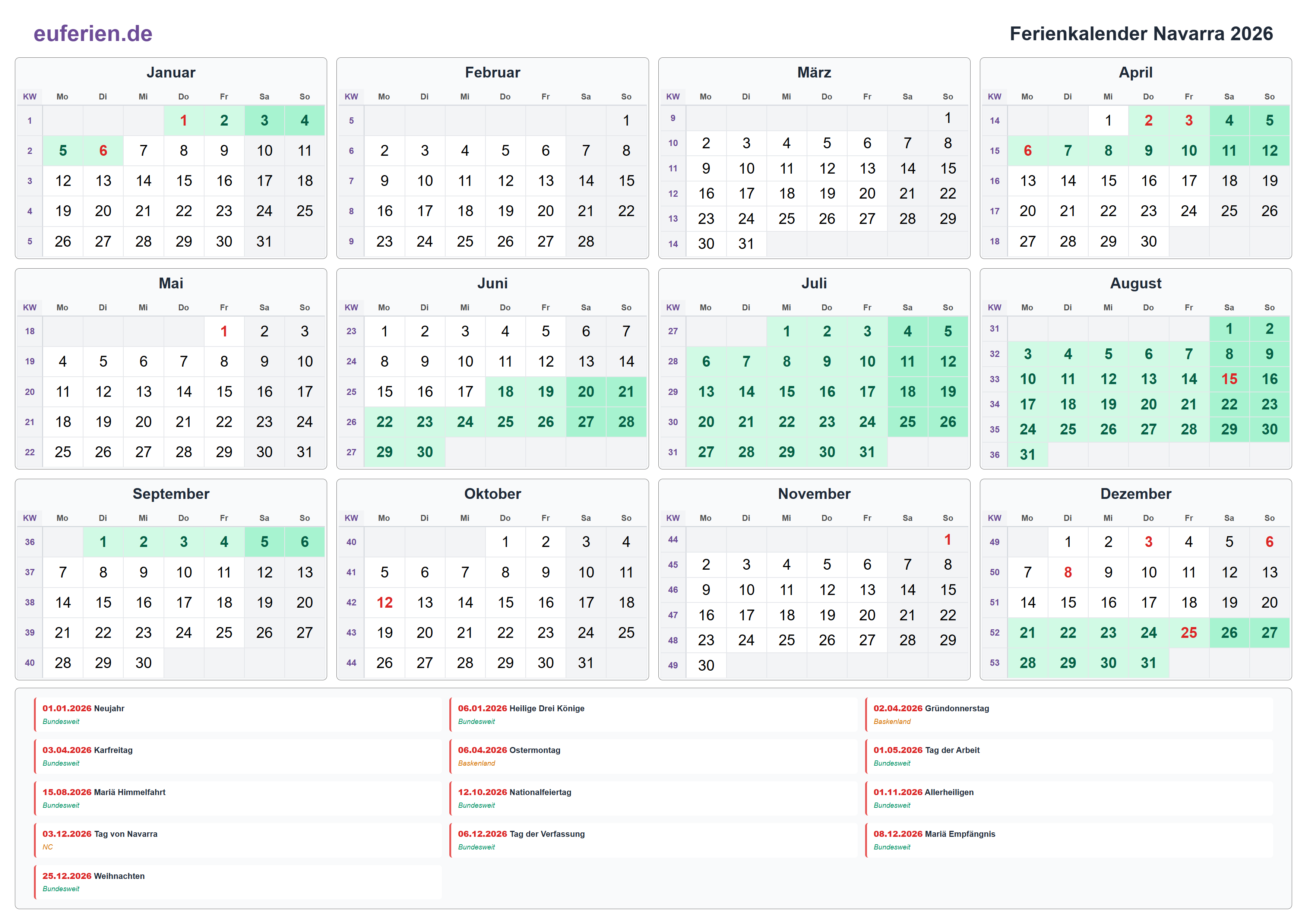Click red holiday date 1 in Januar
1307x924 pixels.
tap(183, 120)
